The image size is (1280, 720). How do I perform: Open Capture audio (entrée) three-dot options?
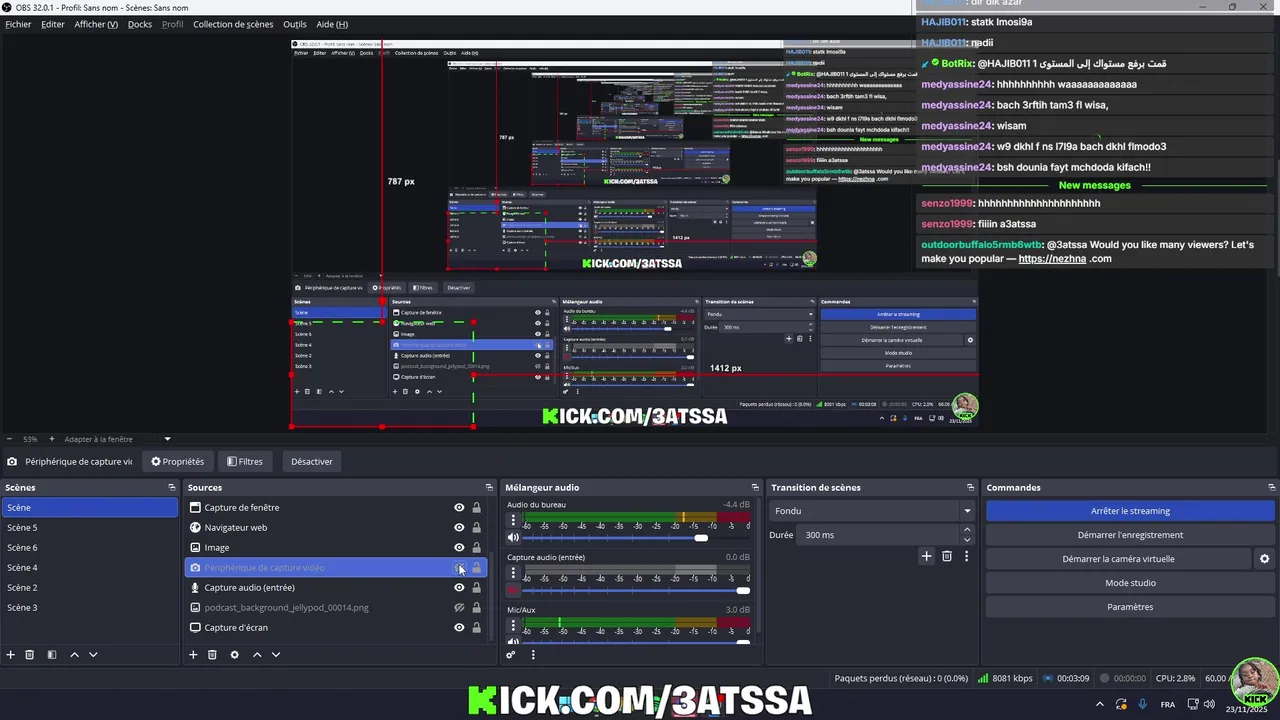[x=514, y=573]
